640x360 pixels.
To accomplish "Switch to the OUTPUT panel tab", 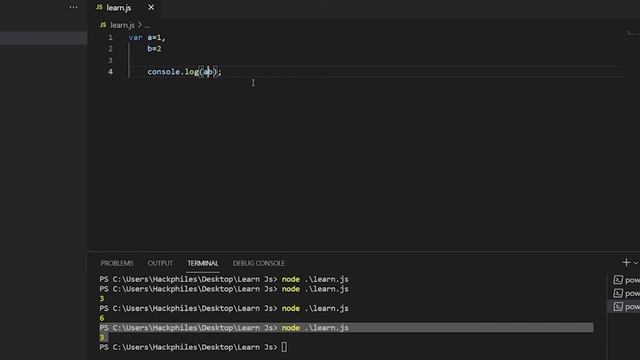I will point(160,263).
